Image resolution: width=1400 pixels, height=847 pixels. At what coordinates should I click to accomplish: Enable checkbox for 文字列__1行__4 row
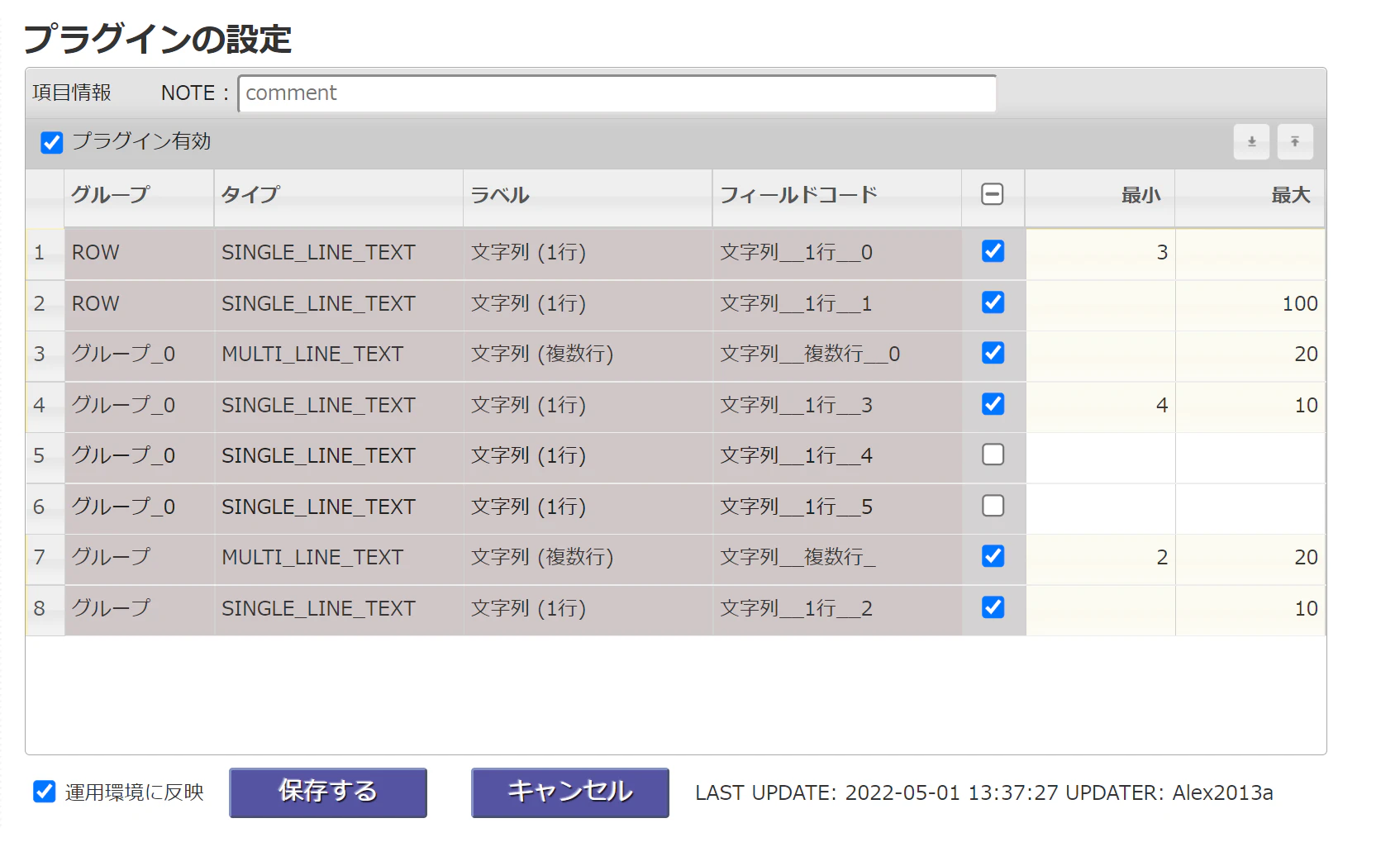993,454
